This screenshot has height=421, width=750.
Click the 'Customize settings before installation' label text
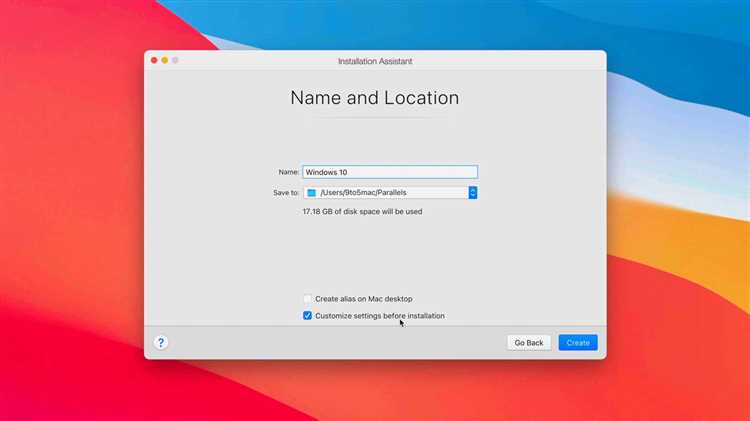[x=380, y=316]
